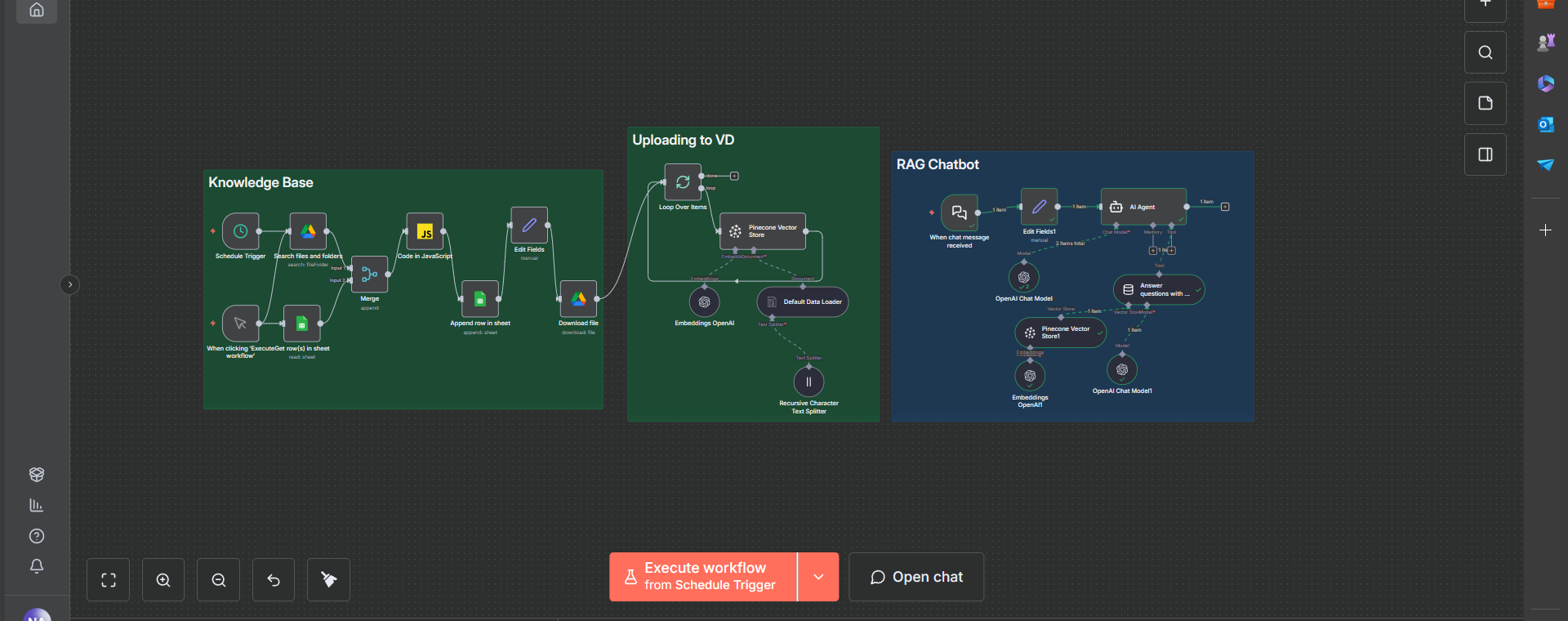The height and width of the screenshot is (621, 1568).
Task: Select the Loop Over Items node
Action: [683, 182]
